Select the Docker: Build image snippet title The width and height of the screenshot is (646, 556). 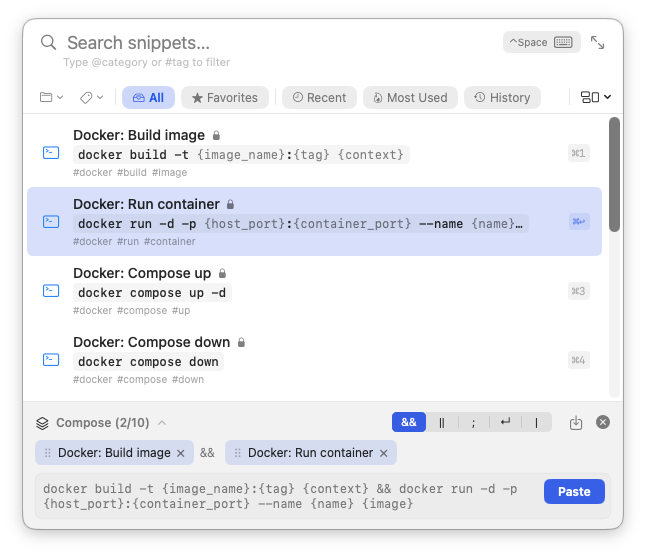click(x=139, y=135)
